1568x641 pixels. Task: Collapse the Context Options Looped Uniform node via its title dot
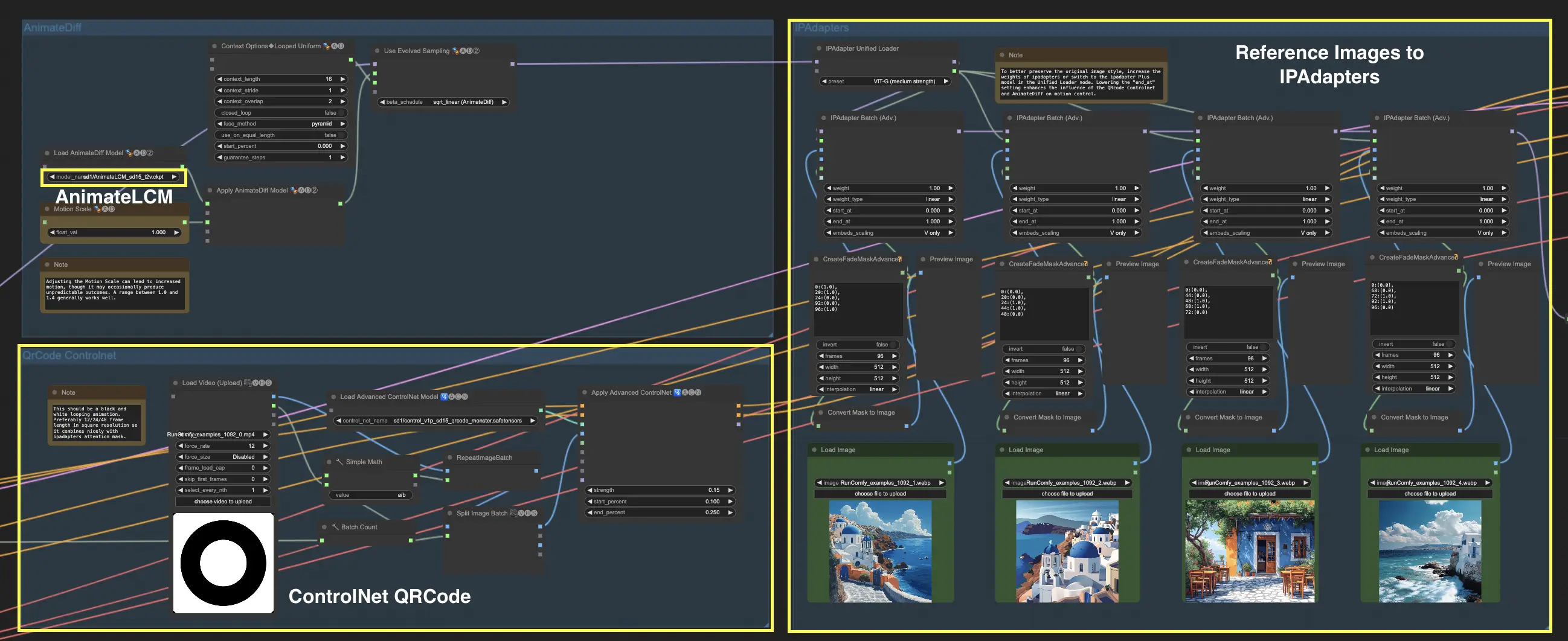coord(214,46)
